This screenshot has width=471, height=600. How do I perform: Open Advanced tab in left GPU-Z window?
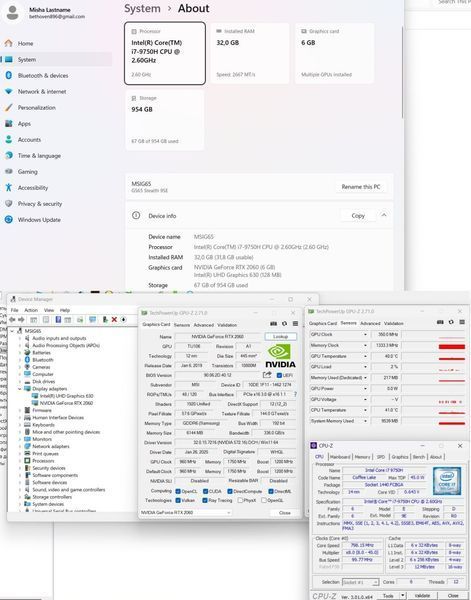click(204, 325)
